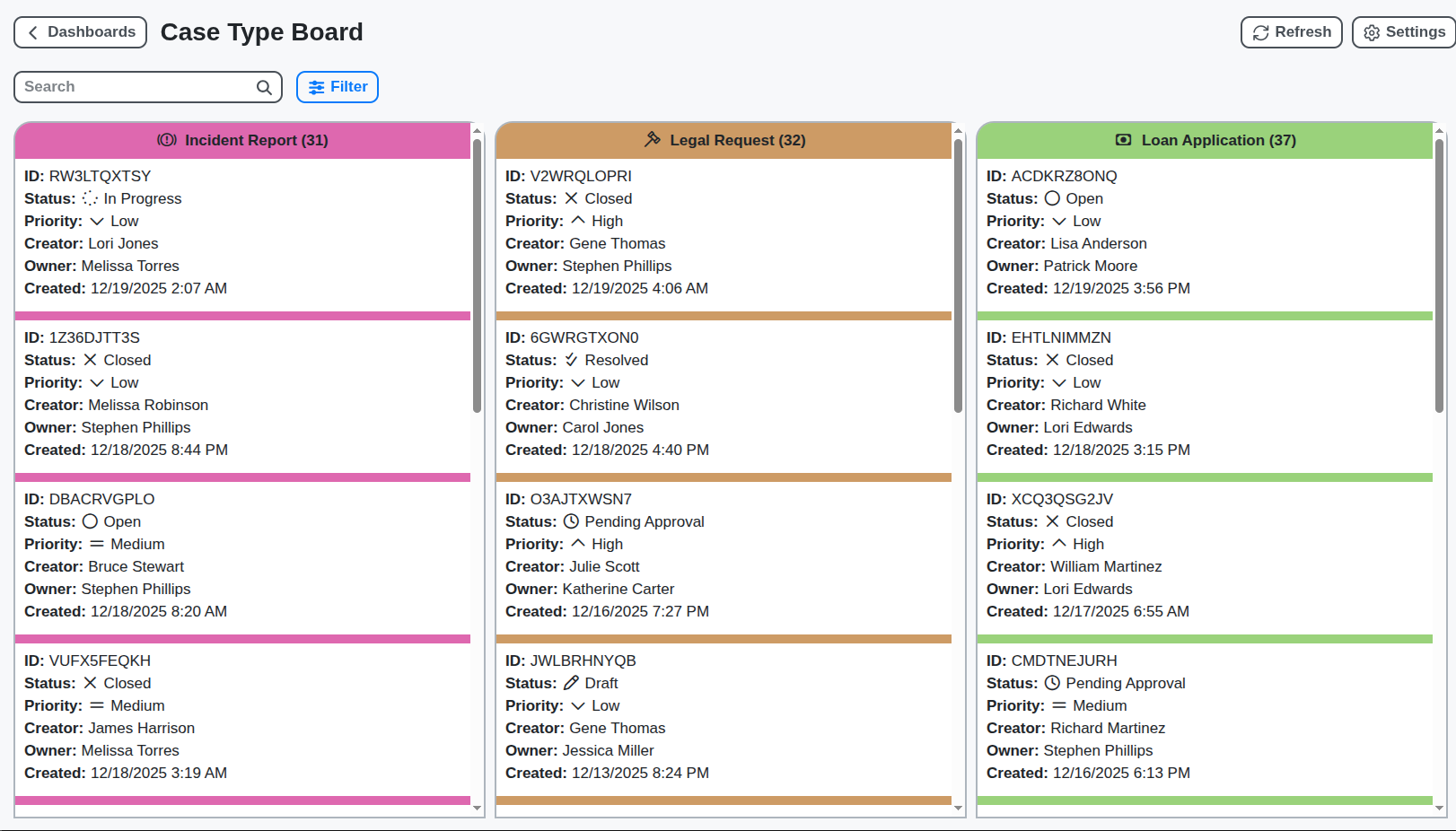1456x831 pixels.
Task: Click the money icon on Loan Application header
Action: (x=1124, y=140)
